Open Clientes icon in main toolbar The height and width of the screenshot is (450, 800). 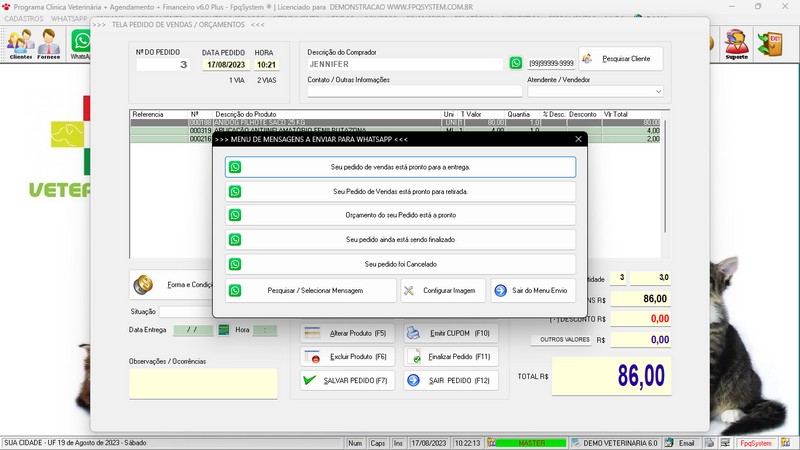coord(20,43)
